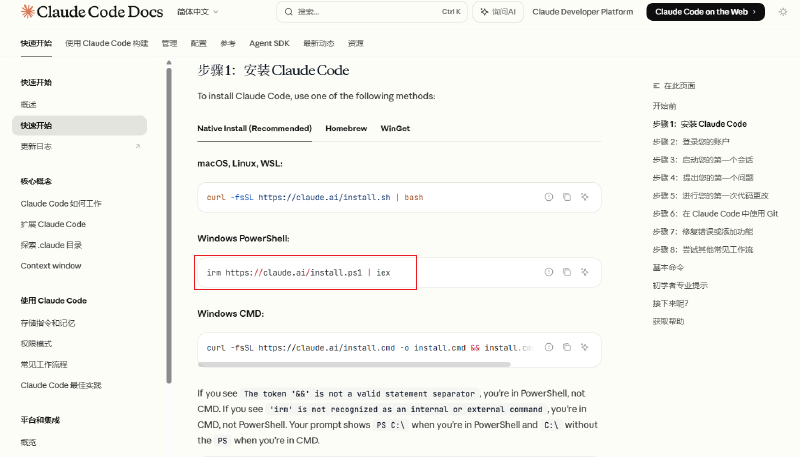
Task: Open 权限模式 sidebar page
Action: pos(36,344)
